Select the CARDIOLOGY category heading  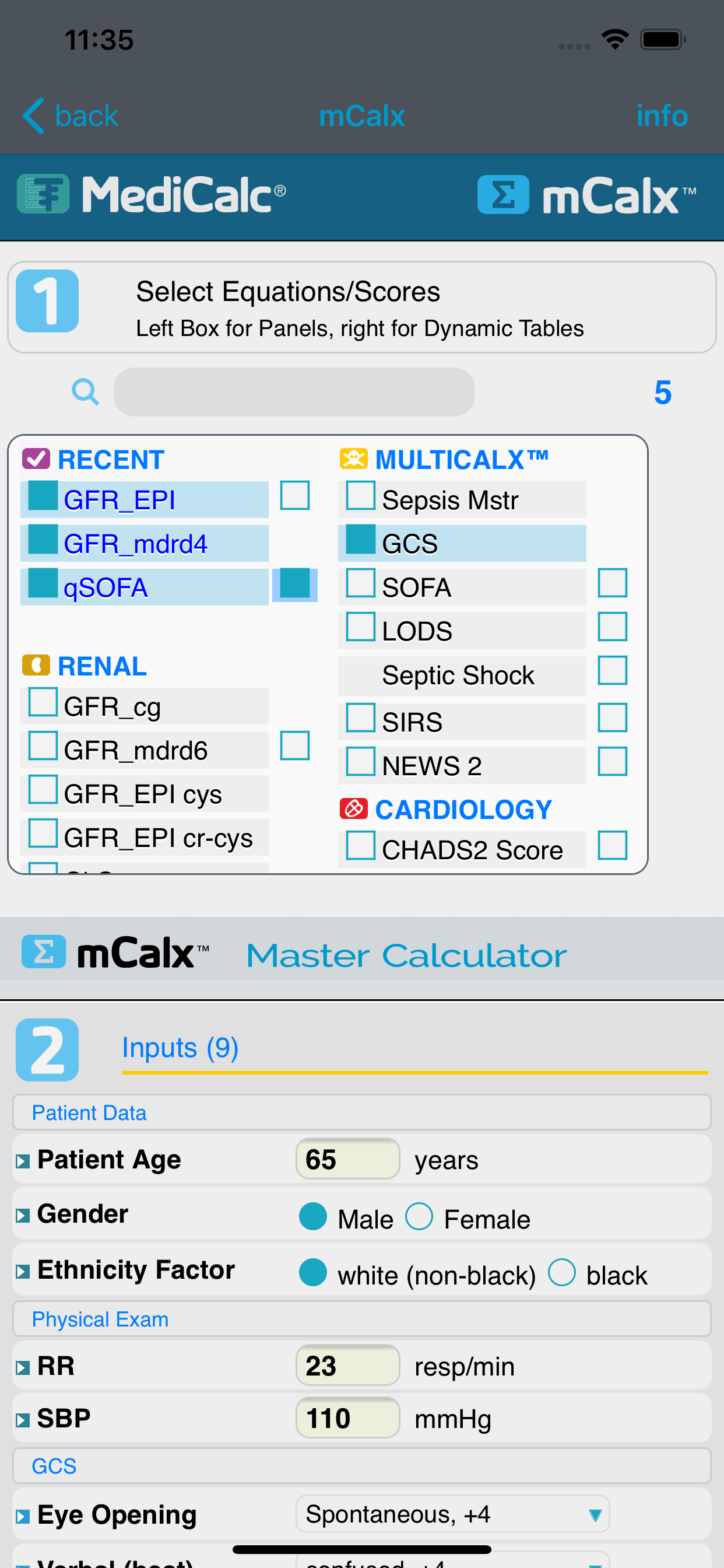tap(463, 810)
